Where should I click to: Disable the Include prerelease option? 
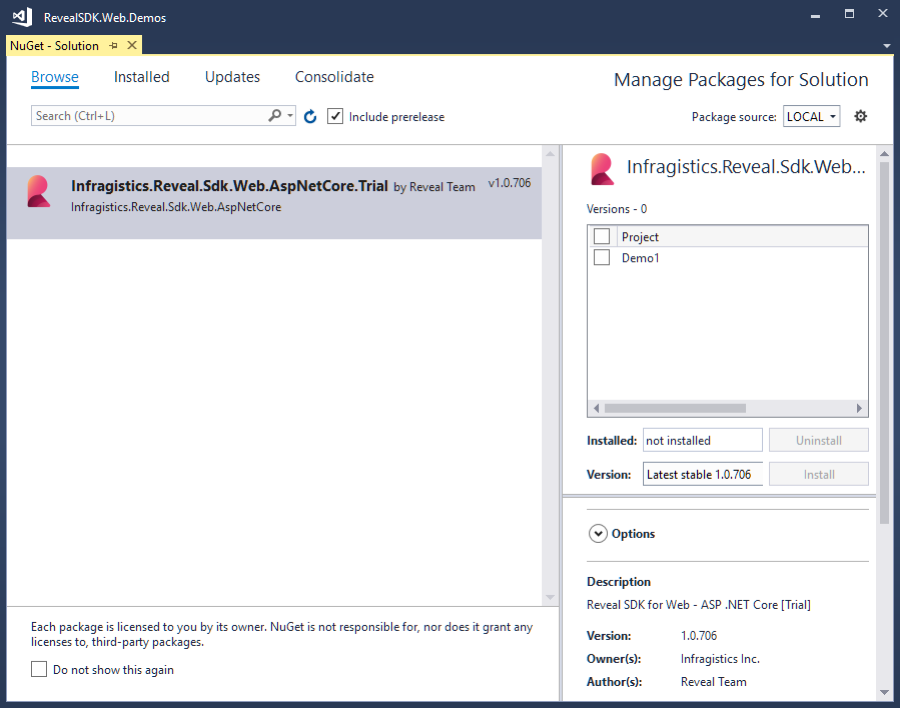click(335, 116)
